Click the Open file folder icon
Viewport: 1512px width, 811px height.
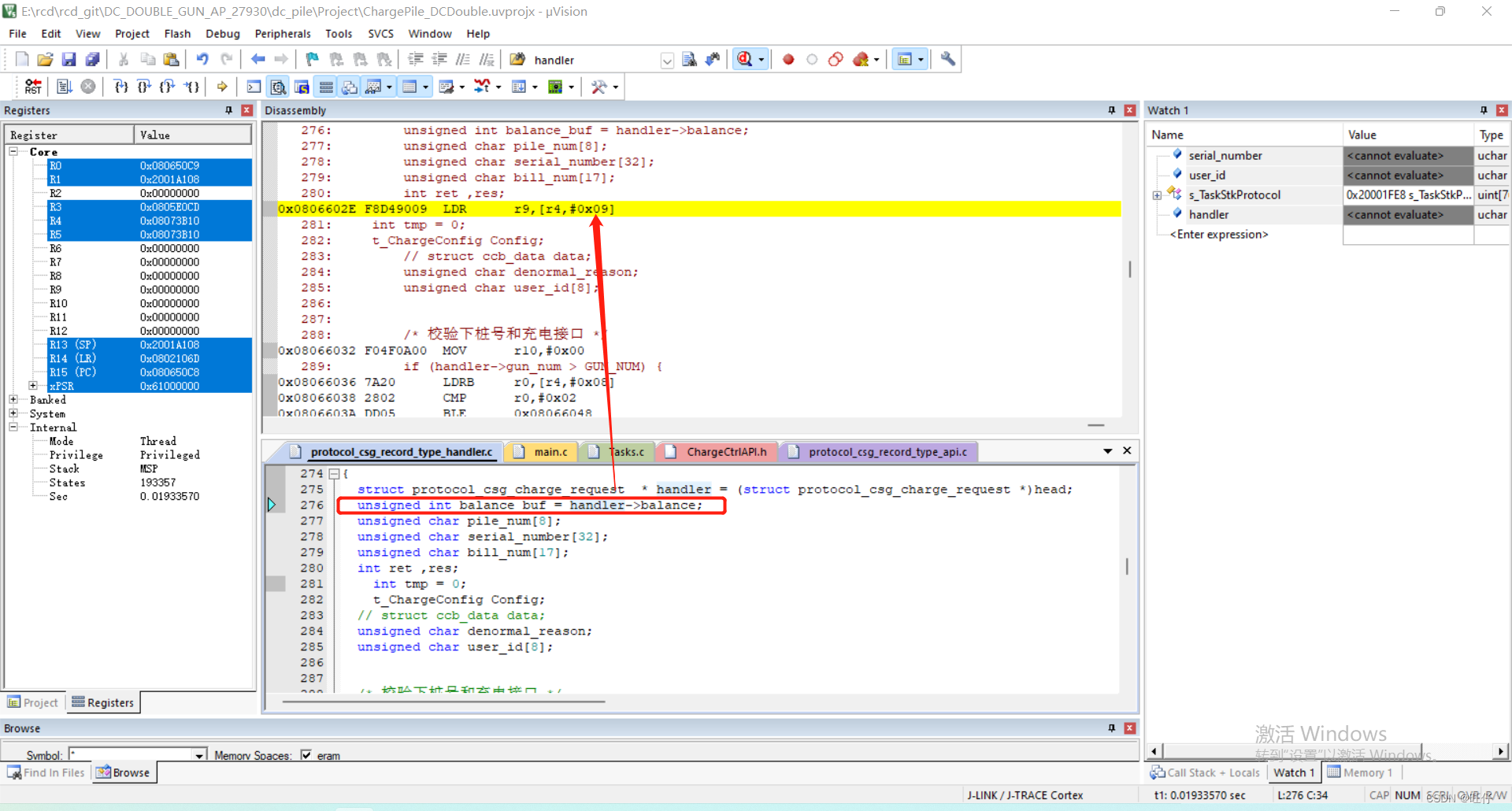46,60
